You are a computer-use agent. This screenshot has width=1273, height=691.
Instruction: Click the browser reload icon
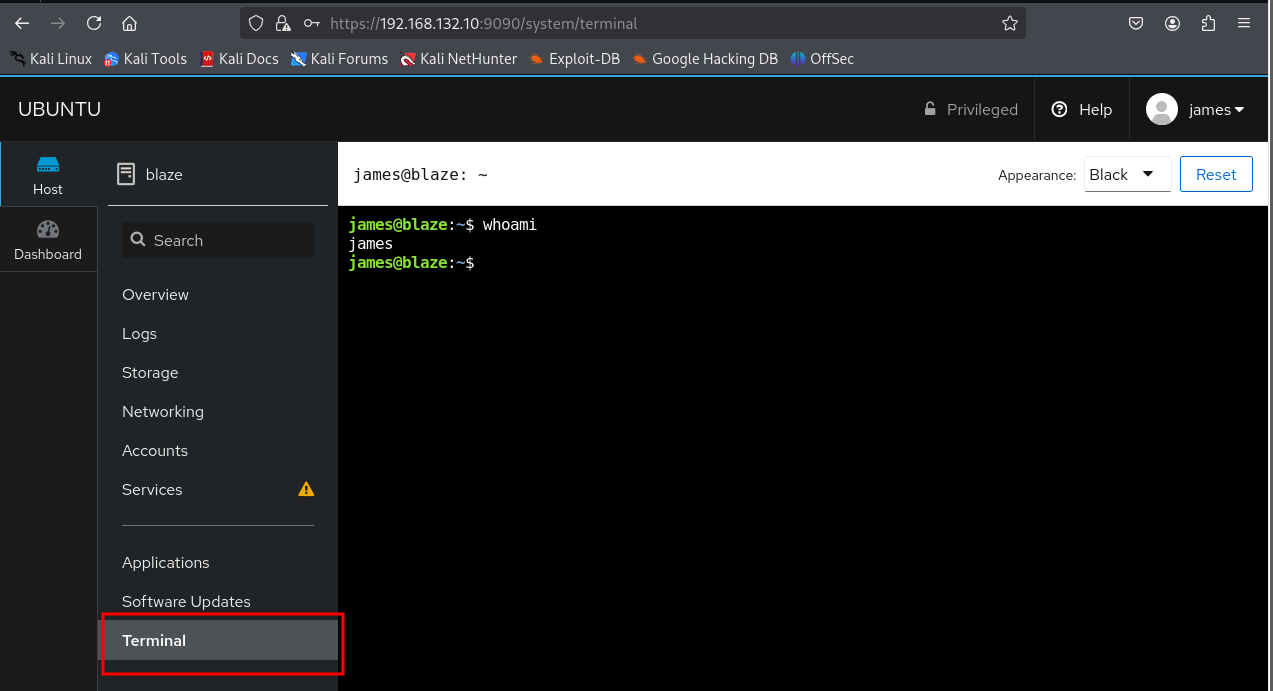coord(94,23)
